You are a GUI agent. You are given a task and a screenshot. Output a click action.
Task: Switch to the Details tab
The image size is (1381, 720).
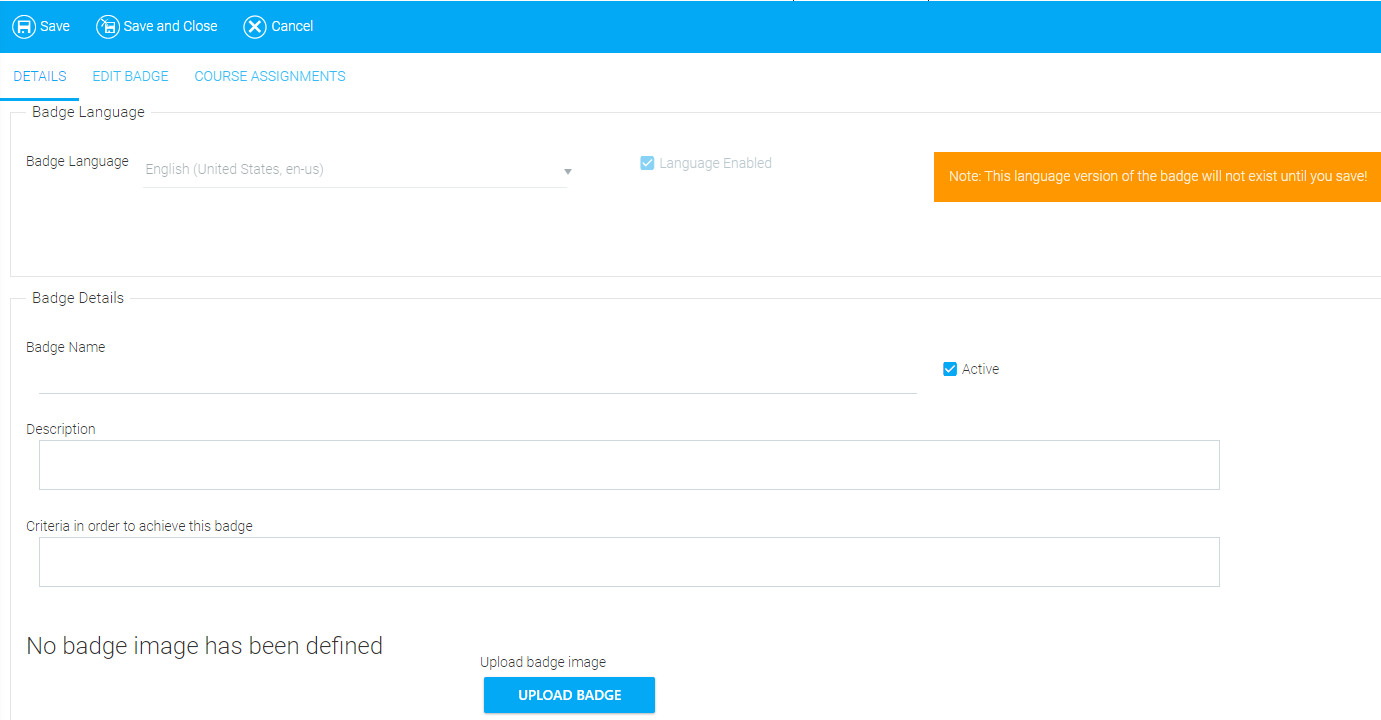40,77
